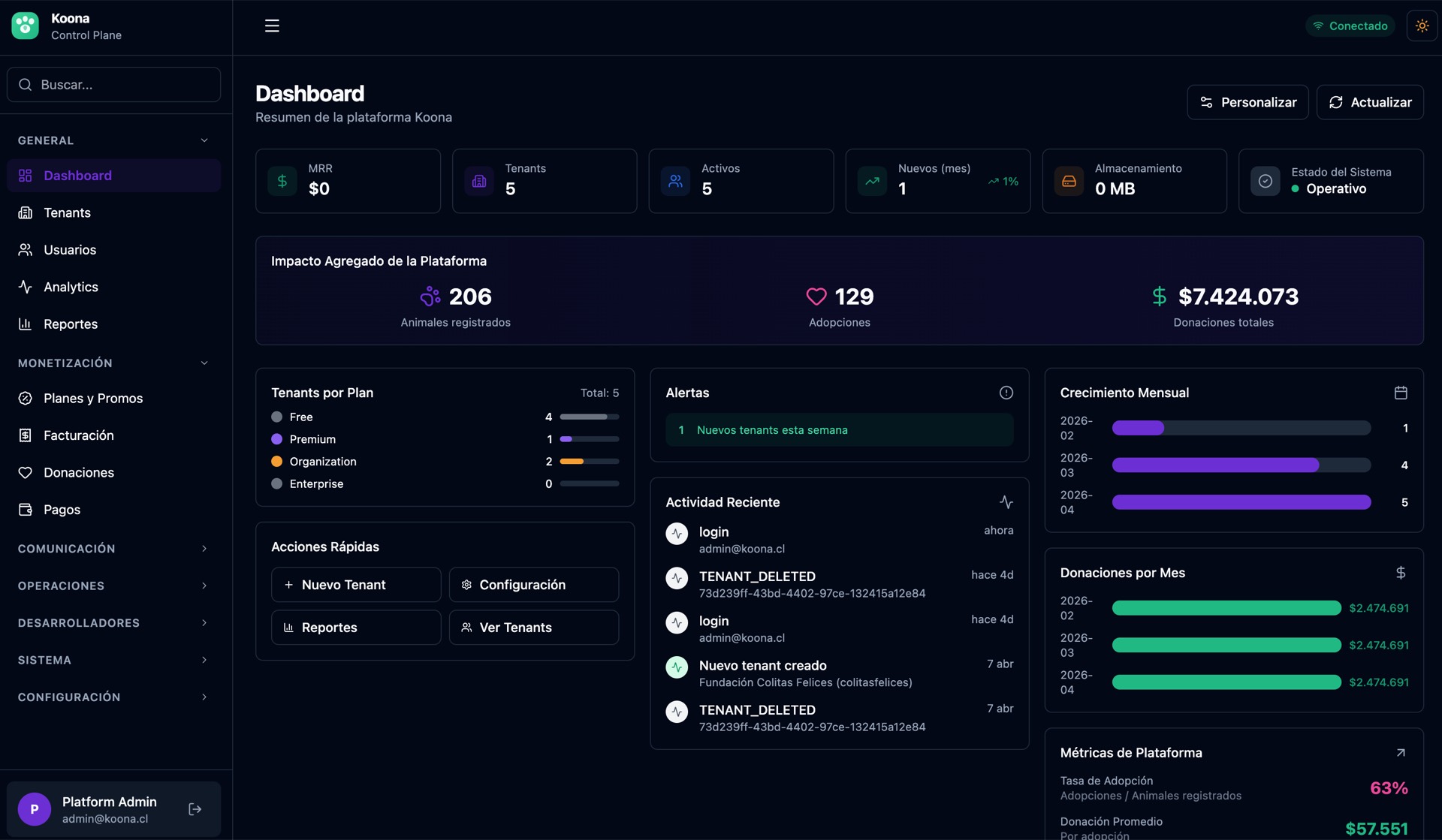Click the logout icon beside Platform Admin
The image size is (1442, 840).
(195, 808)
